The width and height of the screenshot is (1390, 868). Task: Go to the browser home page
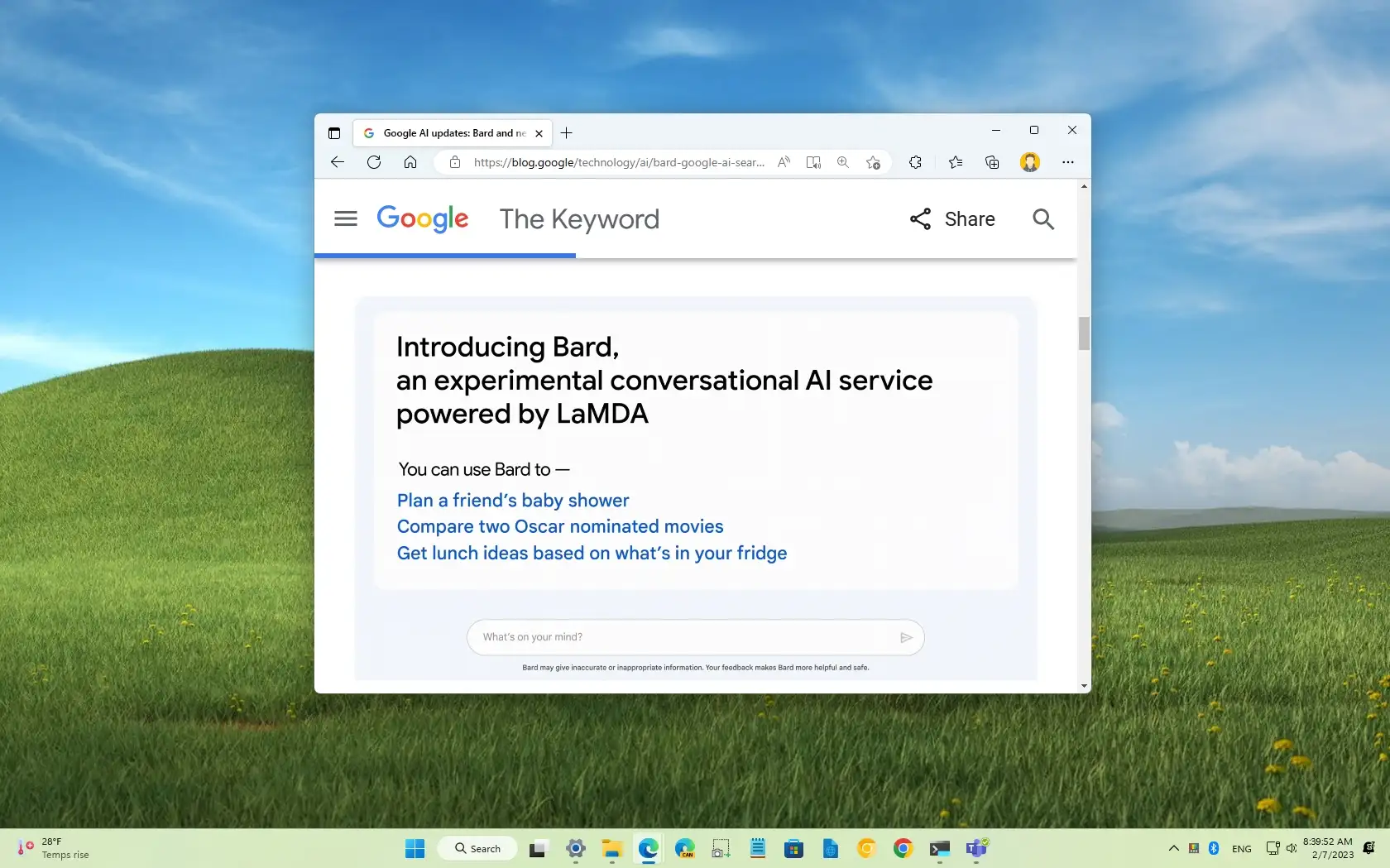(410, 162)
